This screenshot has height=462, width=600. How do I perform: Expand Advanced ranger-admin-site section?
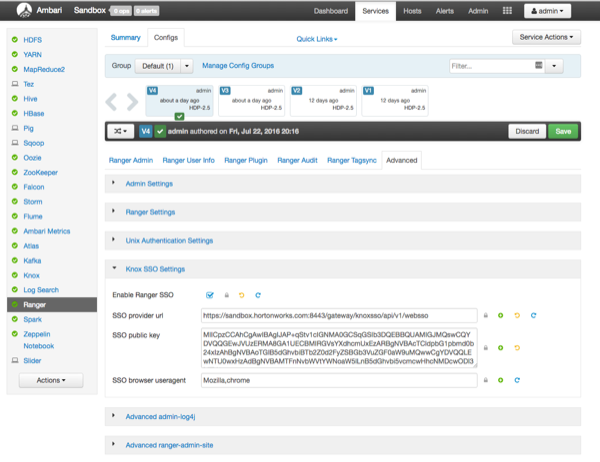coord(169,445)
